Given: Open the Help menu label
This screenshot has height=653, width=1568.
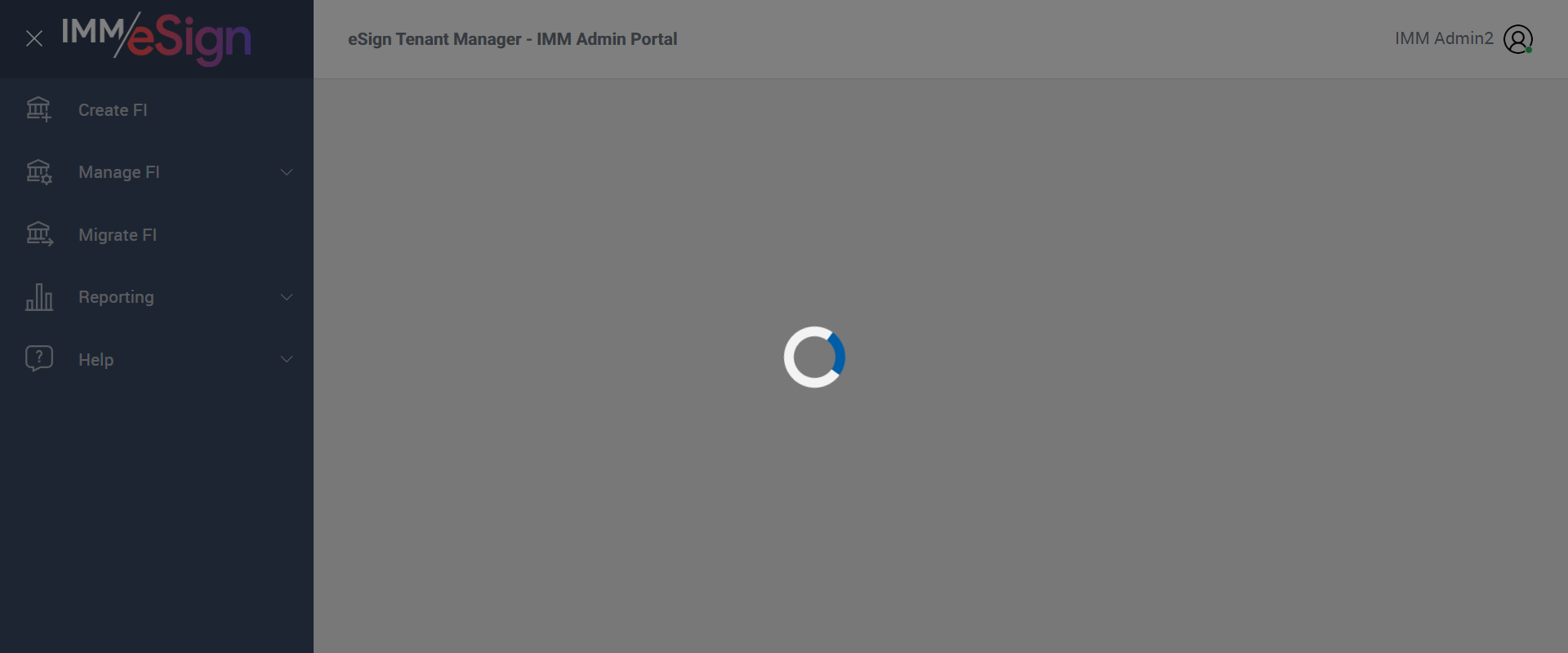Looking at the screenshot, I should click(96, 360).
